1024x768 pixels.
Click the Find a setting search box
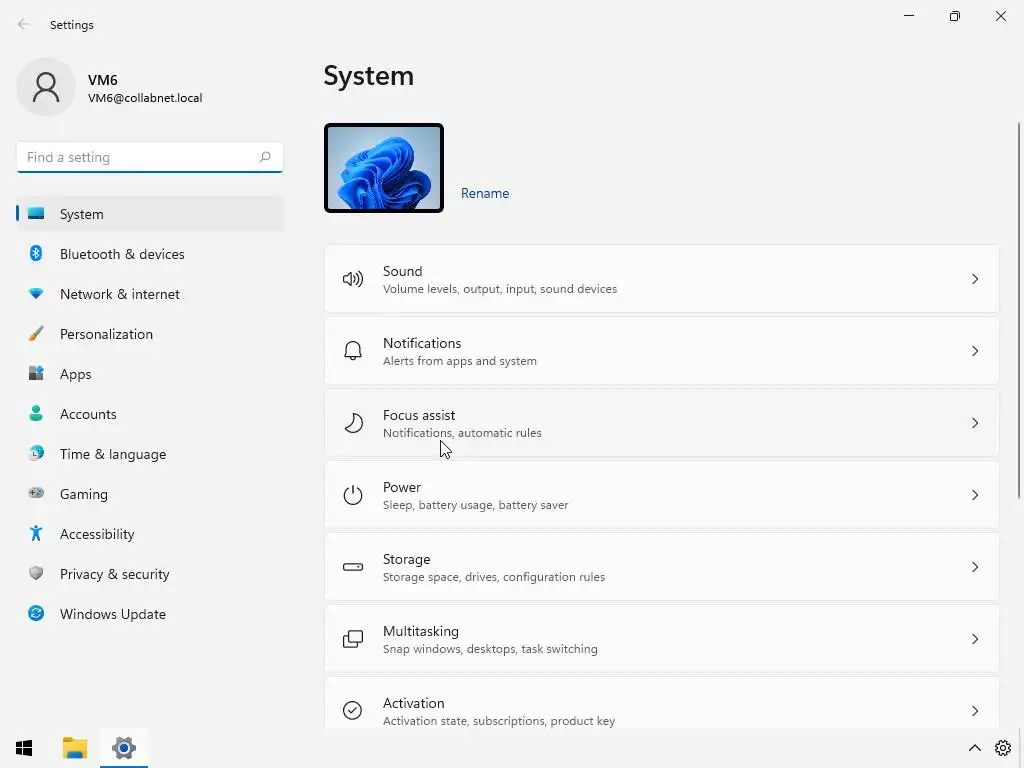coord(150,157)
